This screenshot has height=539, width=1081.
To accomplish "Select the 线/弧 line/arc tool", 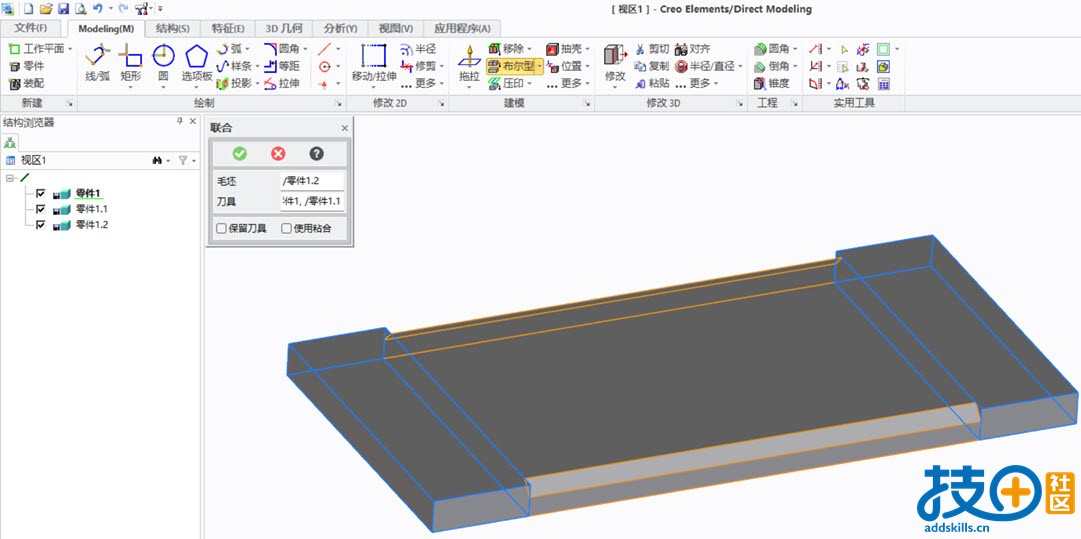I will coord(98,63).
